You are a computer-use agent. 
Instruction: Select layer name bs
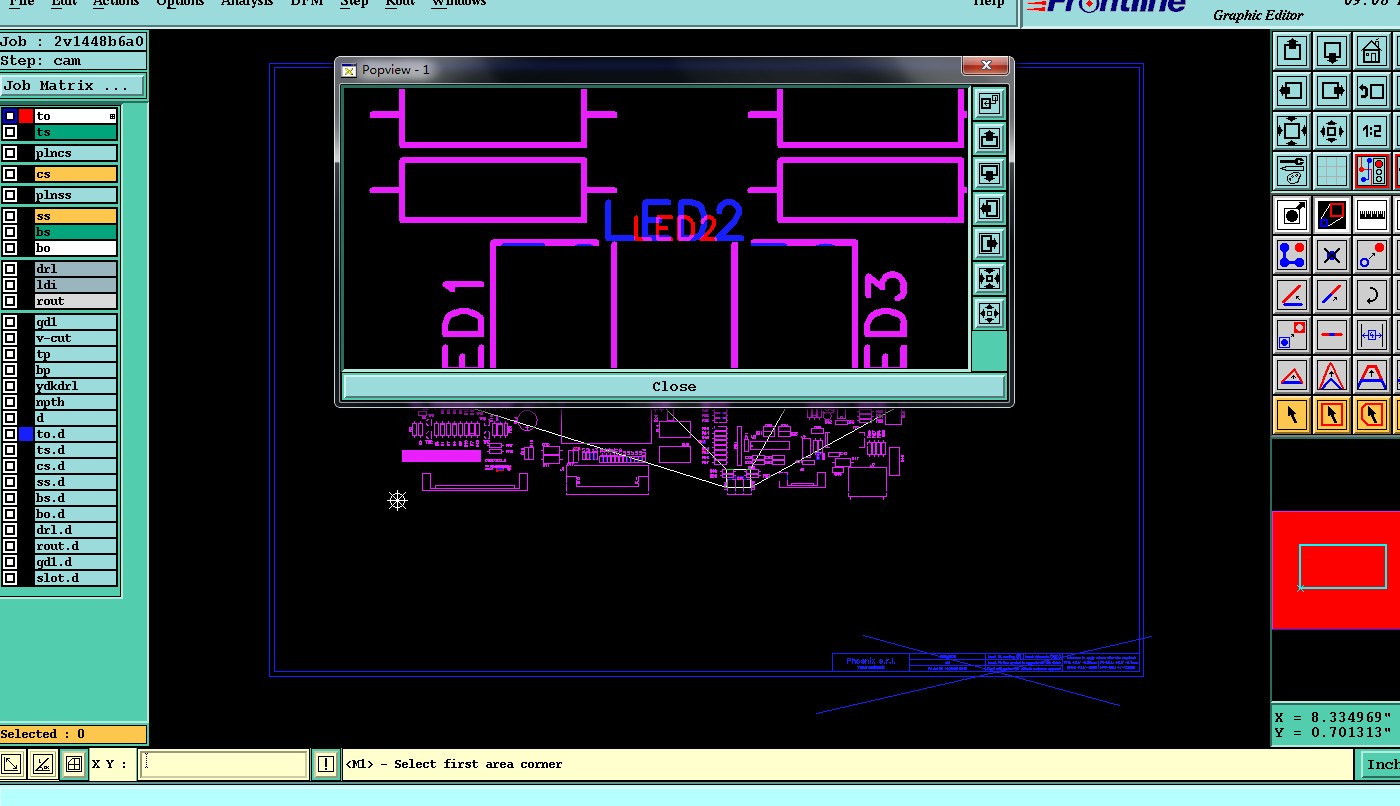pyautogui.click(x=76, y=232)
